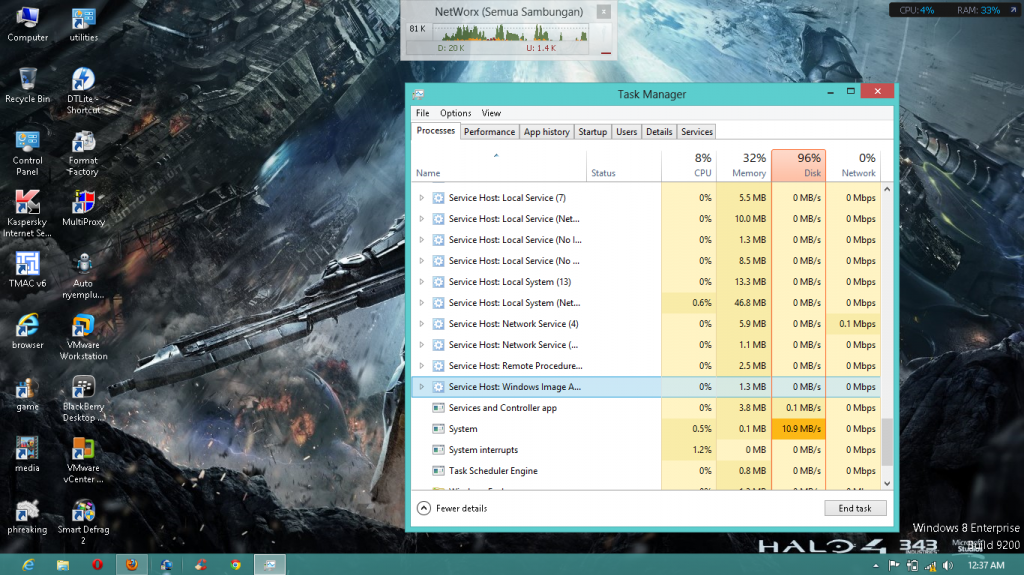This screenshot has height=575, width=1024.
Task: Open the Control Panel desktop icon
Action: pyautogui.click(x=27, y=153)
